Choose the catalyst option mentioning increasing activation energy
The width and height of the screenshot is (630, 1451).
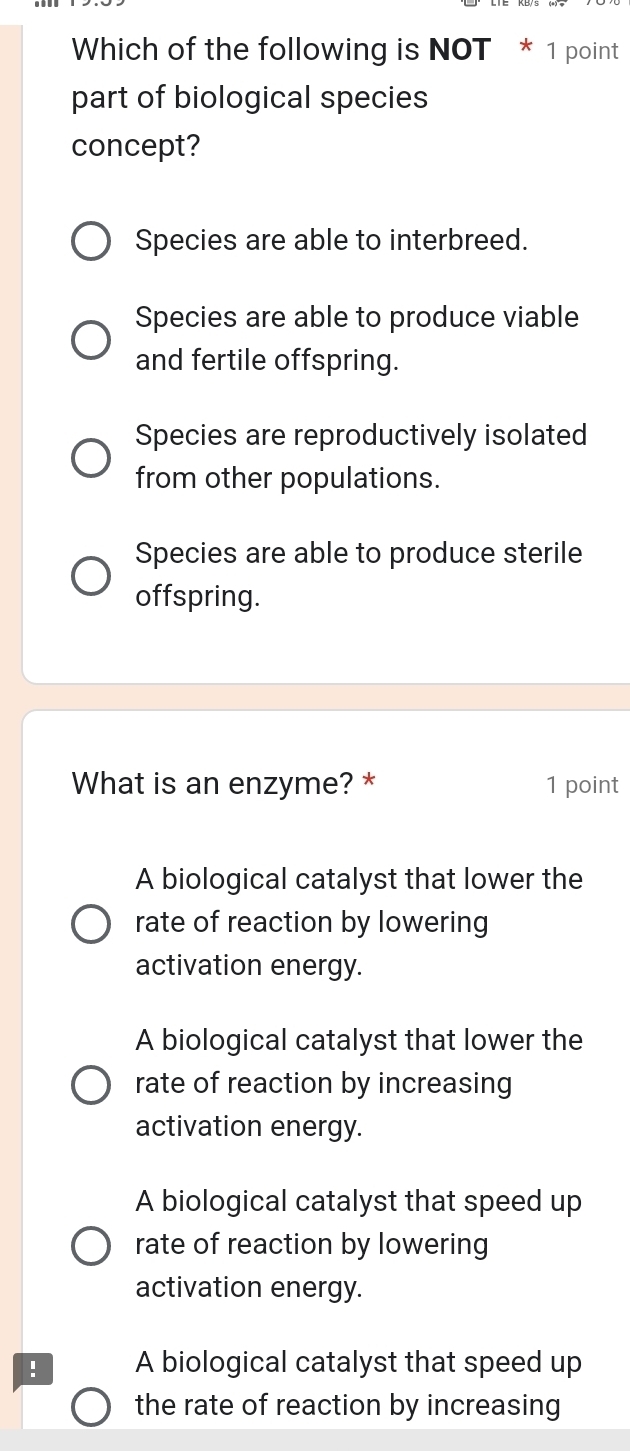[91, 1084]
